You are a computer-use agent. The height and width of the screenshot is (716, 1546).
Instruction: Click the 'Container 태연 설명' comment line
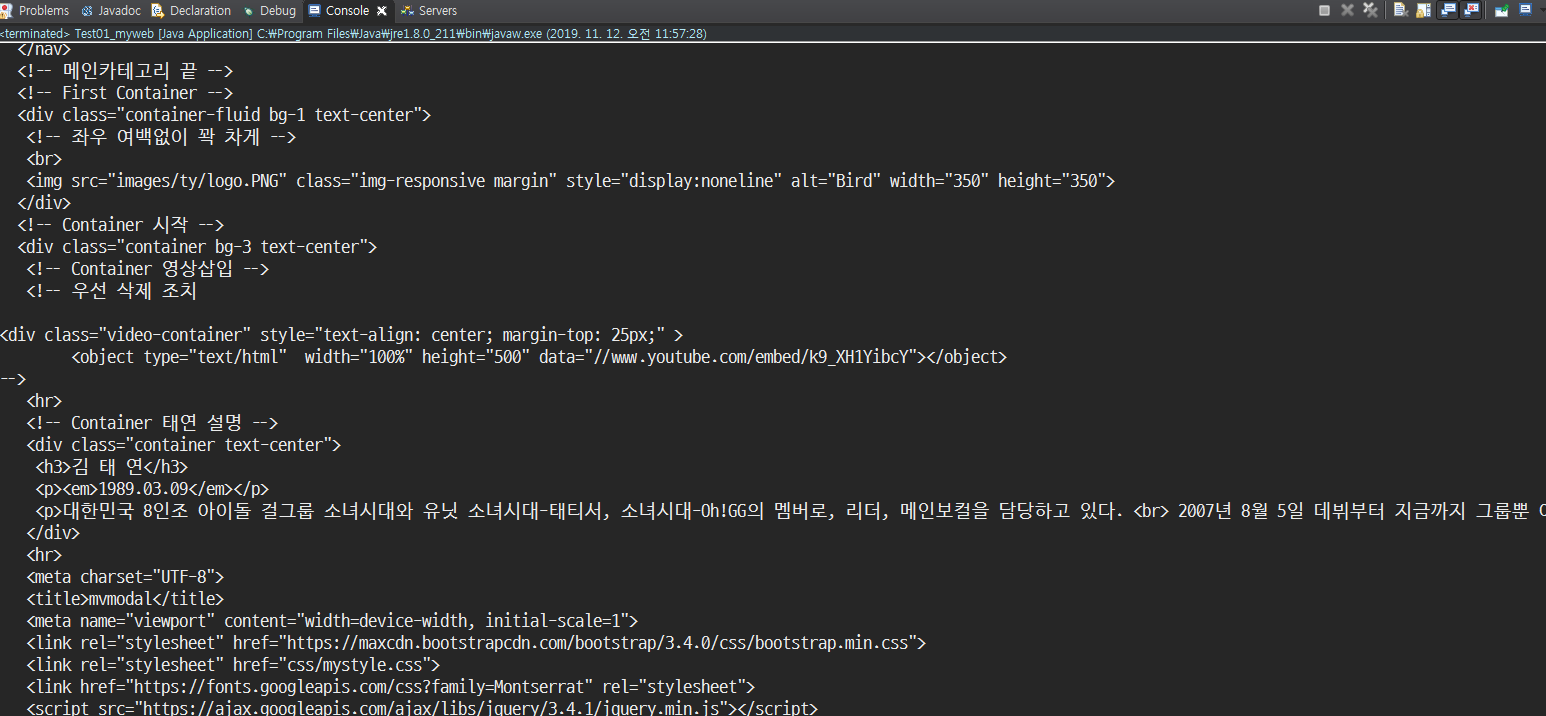click(152, 423)
